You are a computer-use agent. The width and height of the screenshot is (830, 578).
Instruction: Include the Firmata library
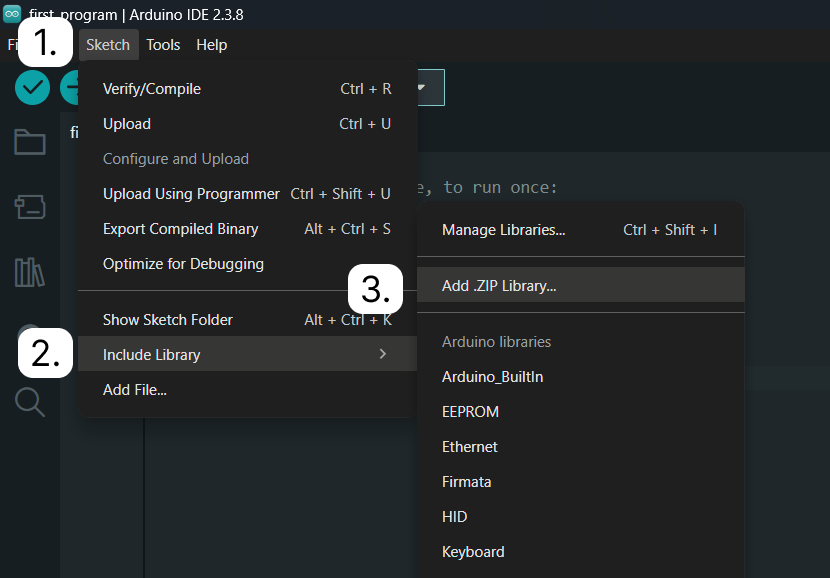(581, 482)
